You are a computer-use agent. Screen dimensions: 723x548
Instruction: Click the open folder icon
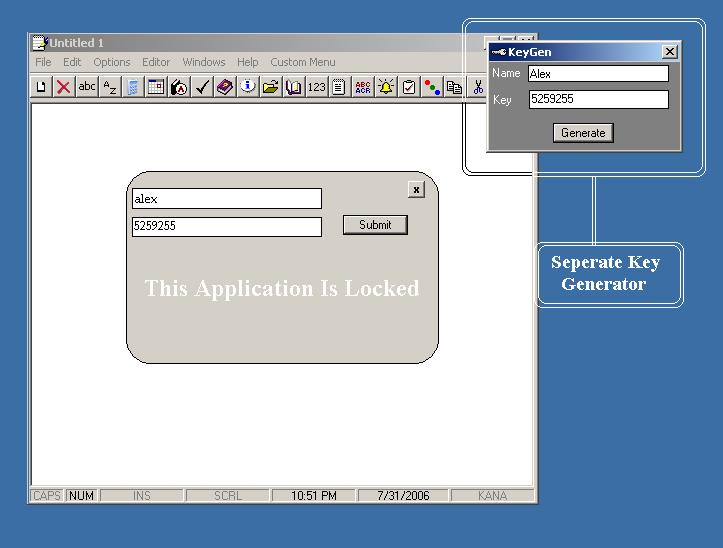[x=270, y=88]
